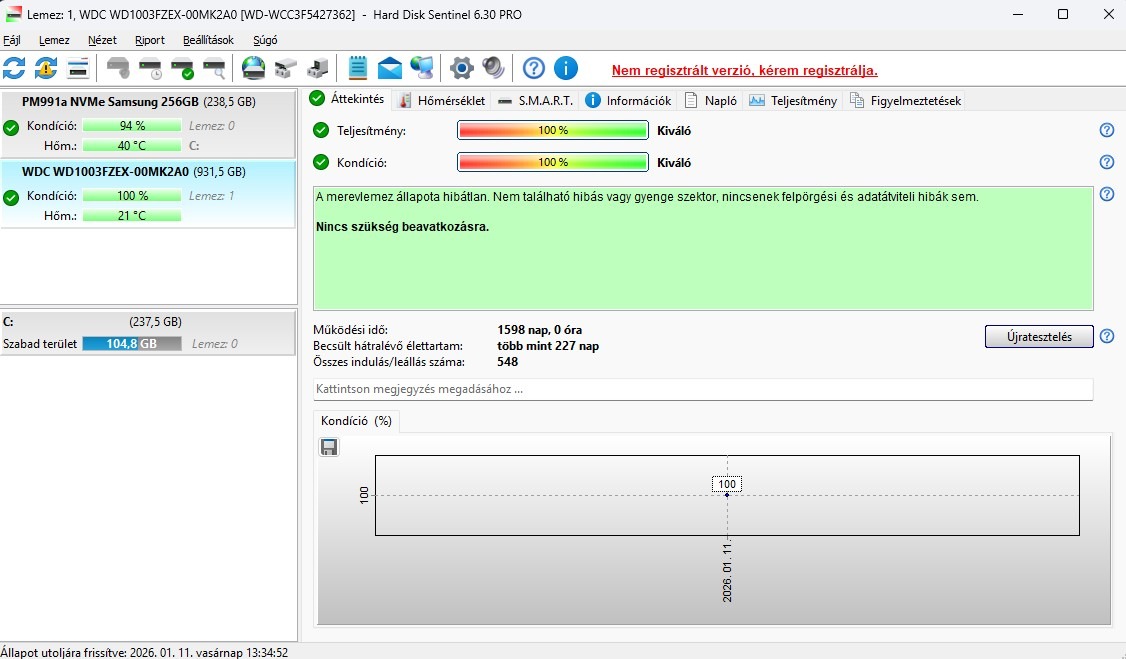This screenshot has width=1126, height=659.
Task: Click the disk with green checkmark icon
Action: tap(182, 68)
